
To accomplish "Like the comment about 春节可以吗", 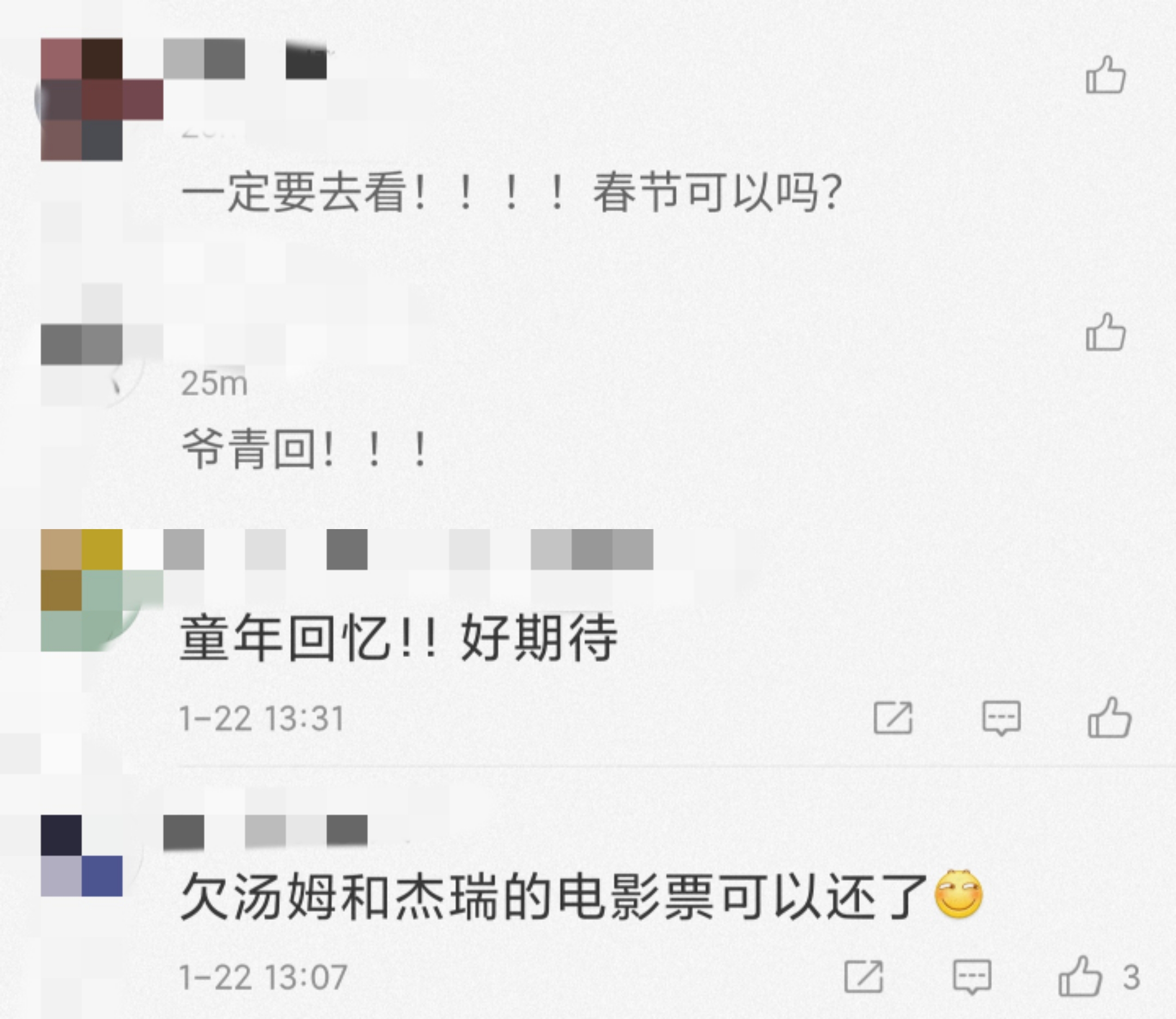I will tap(1105, 75).
